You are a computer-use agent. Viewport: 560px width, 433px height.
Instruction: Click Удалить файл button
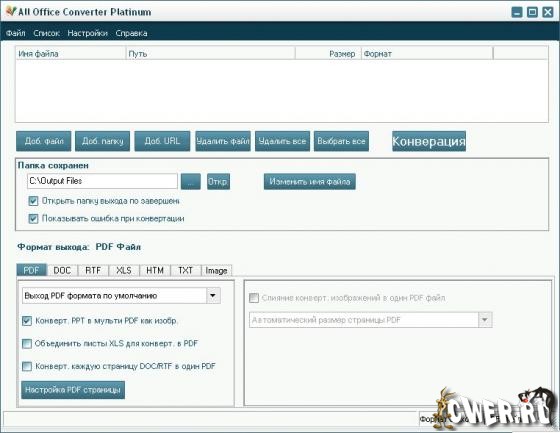223,141
